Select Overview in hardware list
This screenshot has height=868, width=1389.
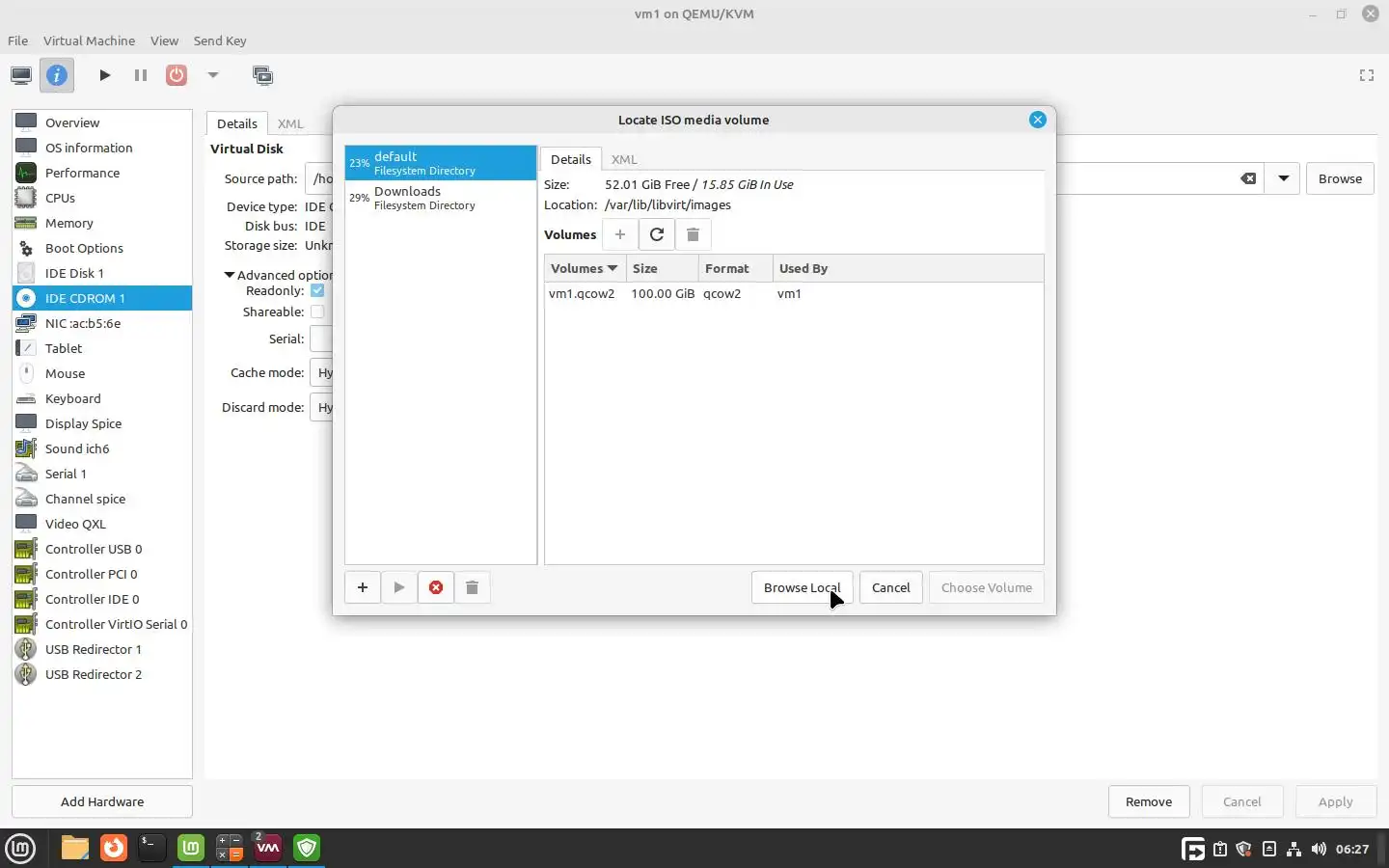pyautogui.click(x=102, y=122)
